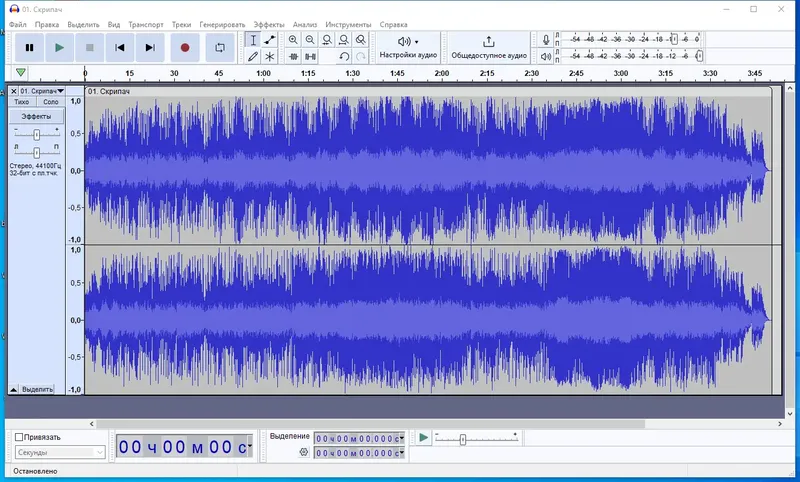Click Trim audio outside selection icon

(293, 56)
